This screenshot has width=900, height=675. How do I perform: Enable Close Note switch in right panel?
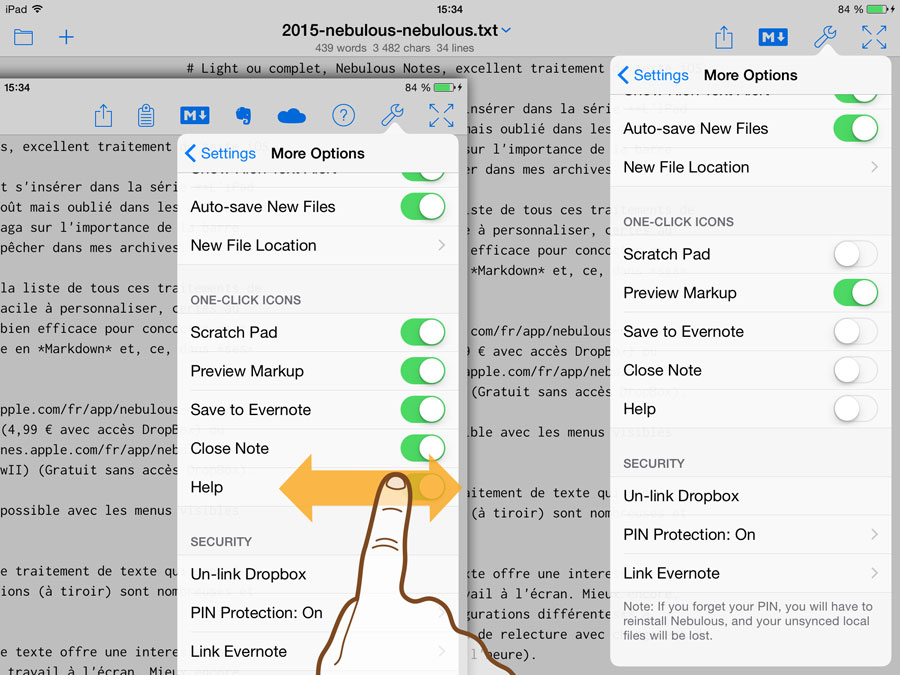tap(855, 370)
